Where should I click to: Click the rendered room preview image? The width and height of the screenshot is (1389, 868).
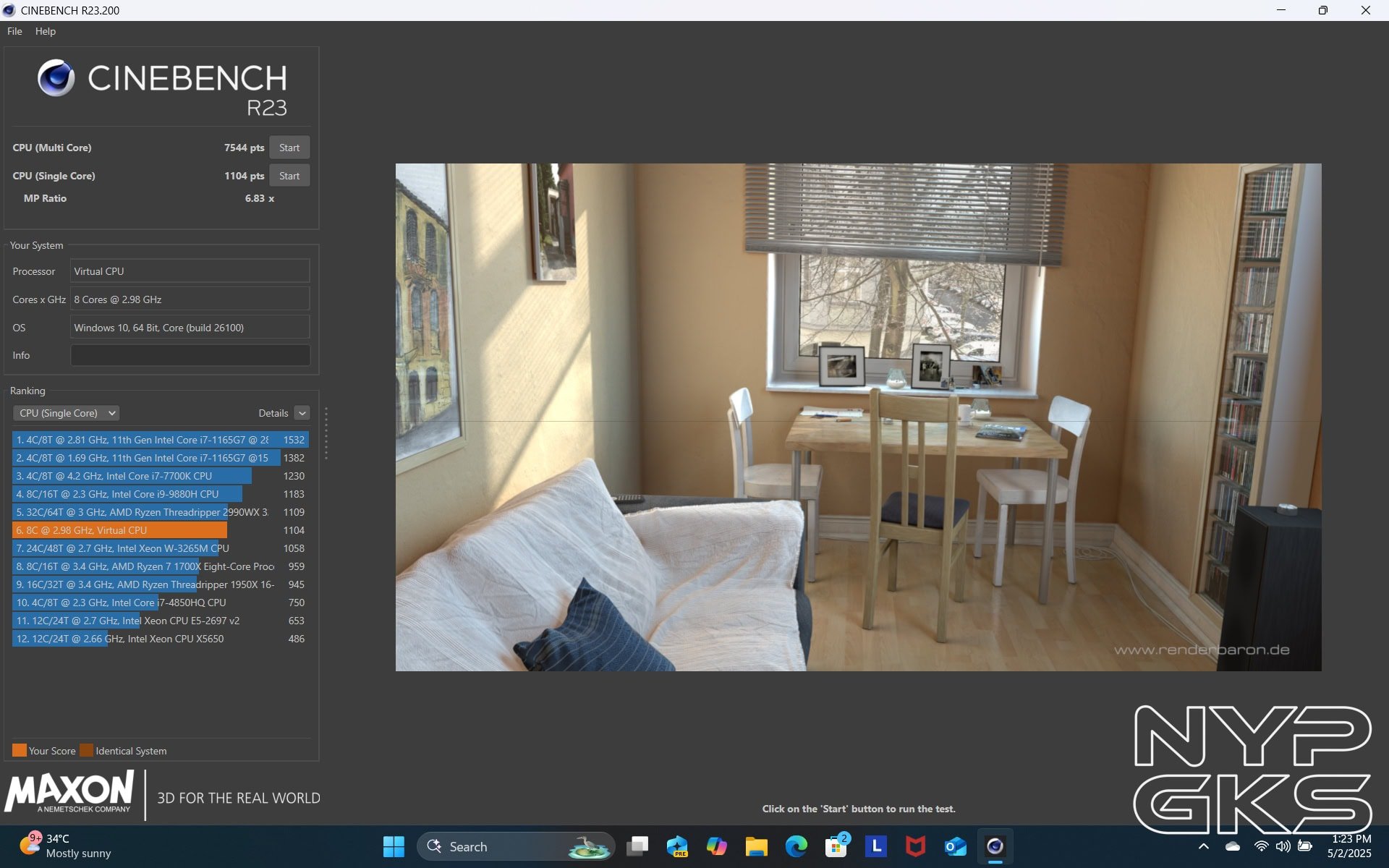(x=858, y=417)
